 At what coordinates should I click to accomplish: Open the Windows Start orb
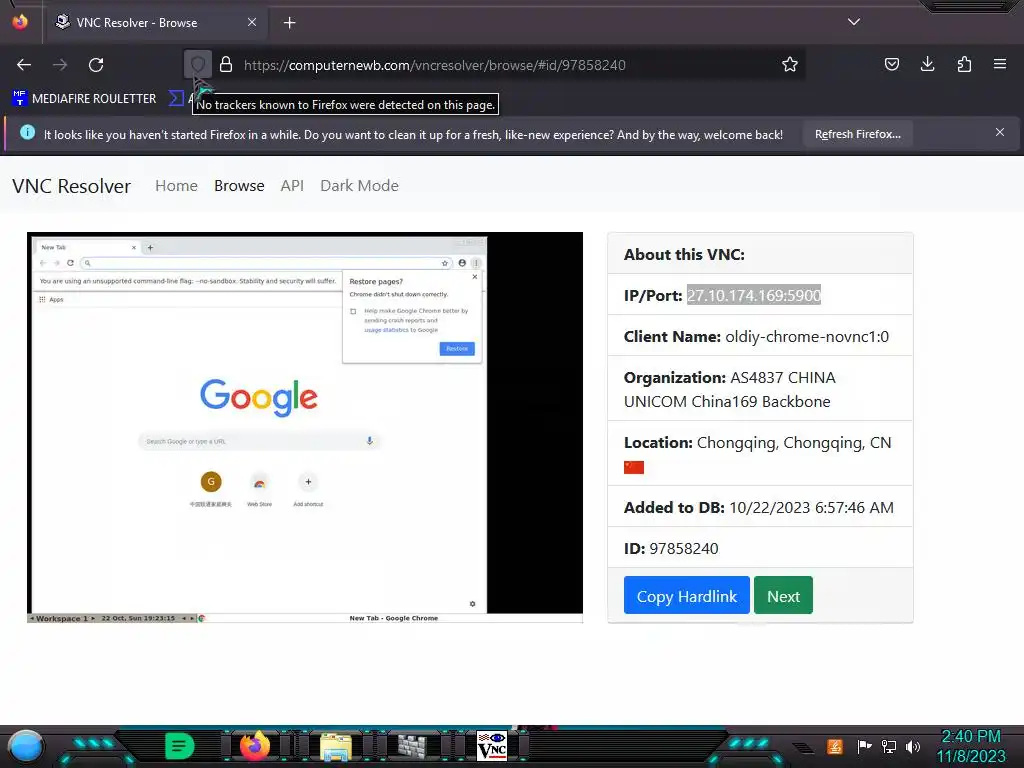[26, 746]
